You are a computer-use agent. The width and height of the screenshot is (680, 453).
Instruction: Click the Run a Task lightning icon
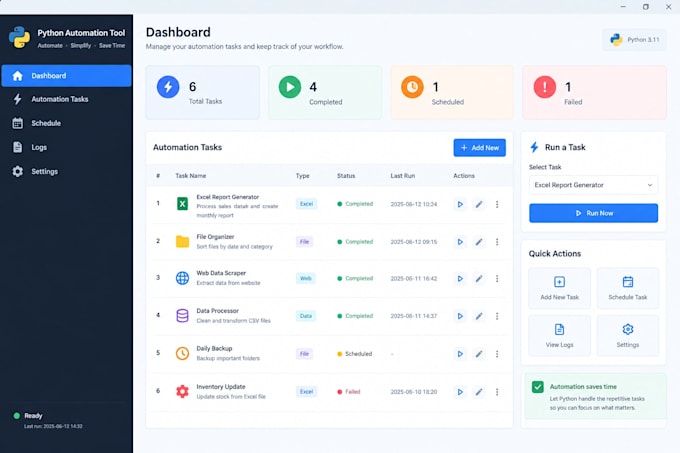point(534,147)
